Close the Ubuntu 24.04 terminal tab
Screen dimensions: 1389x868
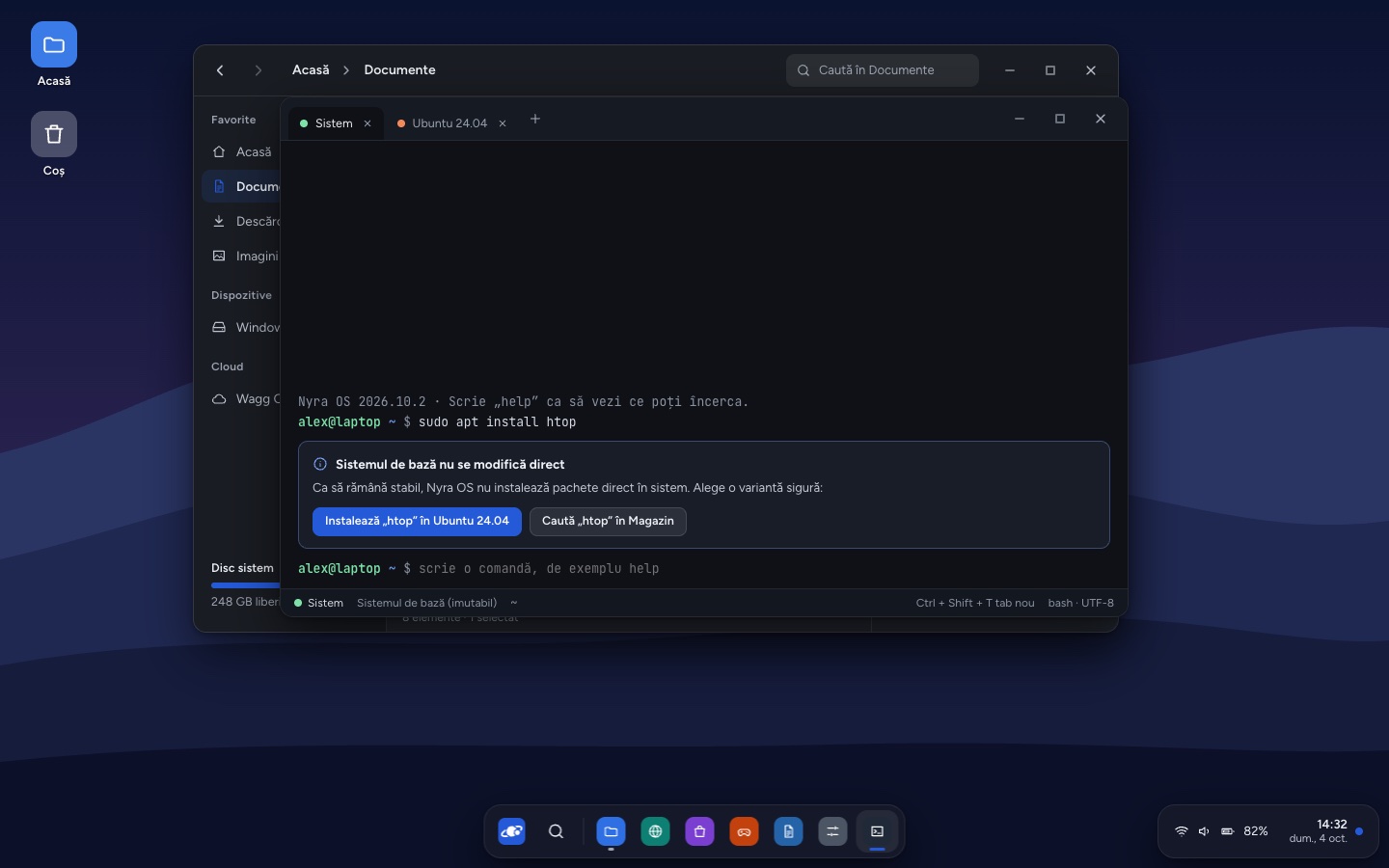pyautogui.click(x=503, y=123)
